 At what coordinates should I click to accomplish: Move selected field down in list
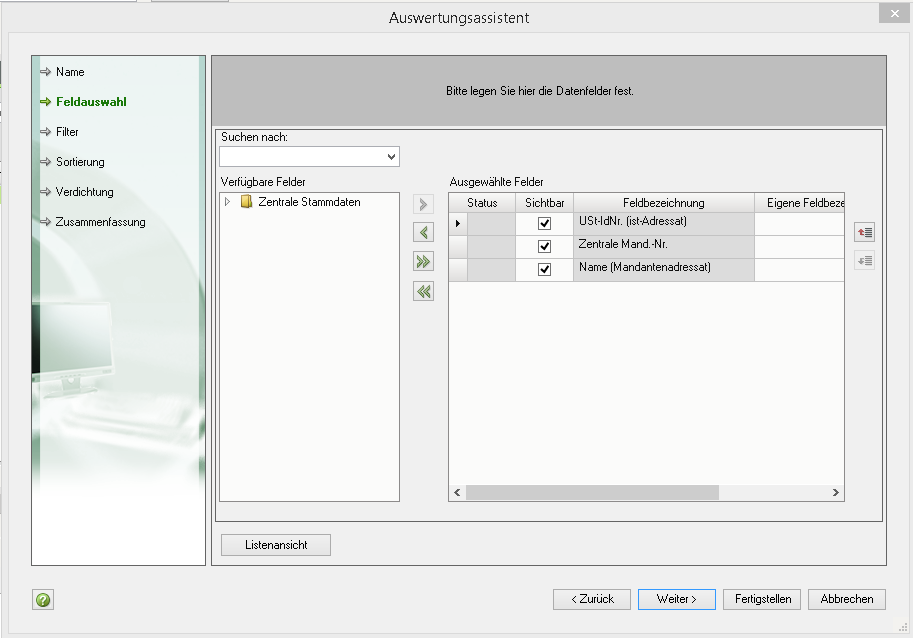pos(865,261)
